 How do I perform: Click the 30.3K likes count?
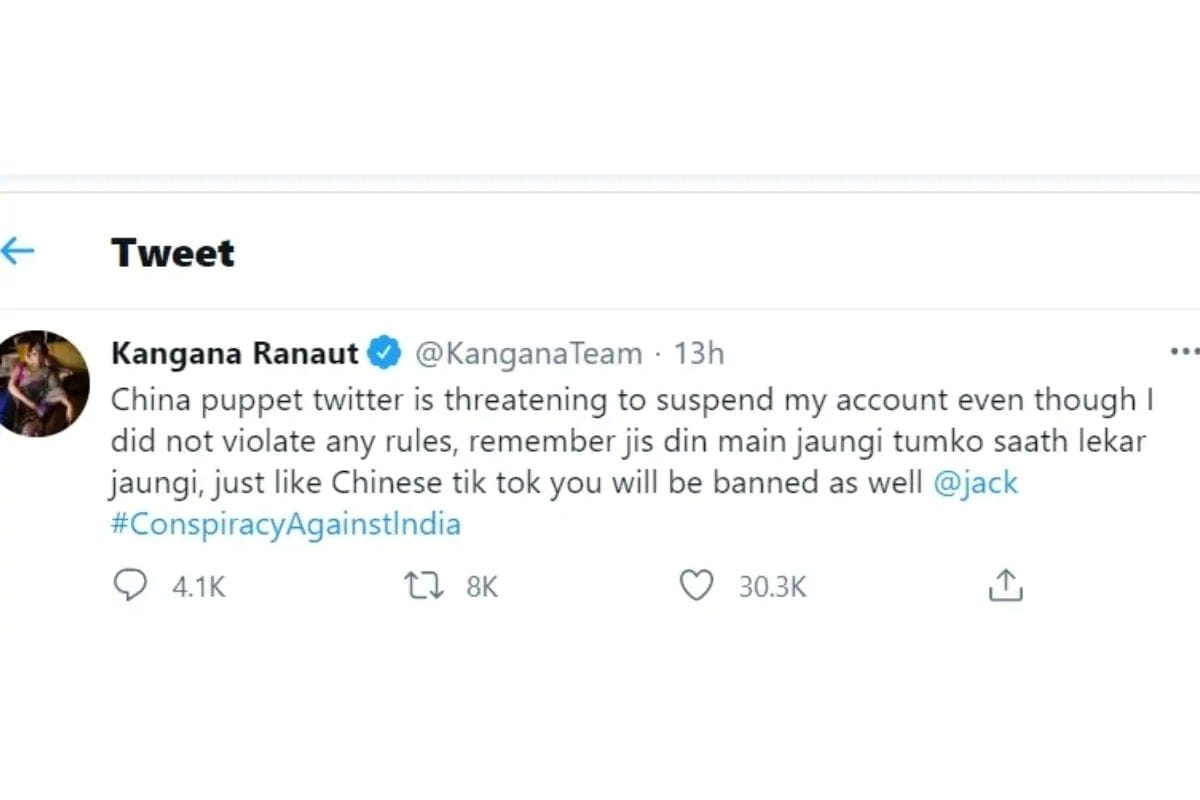pos(772,587)
